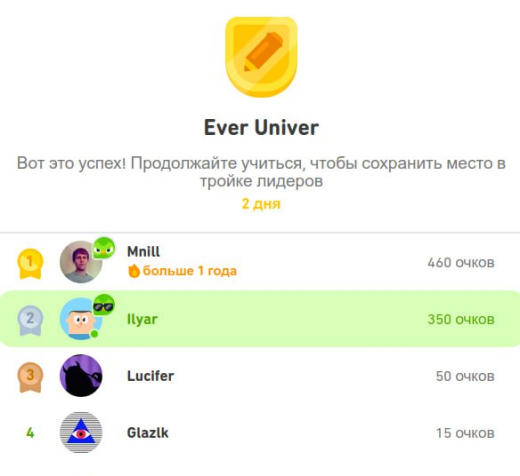
Task: Click the Ever Univer league title
Action: coord(261,127)
